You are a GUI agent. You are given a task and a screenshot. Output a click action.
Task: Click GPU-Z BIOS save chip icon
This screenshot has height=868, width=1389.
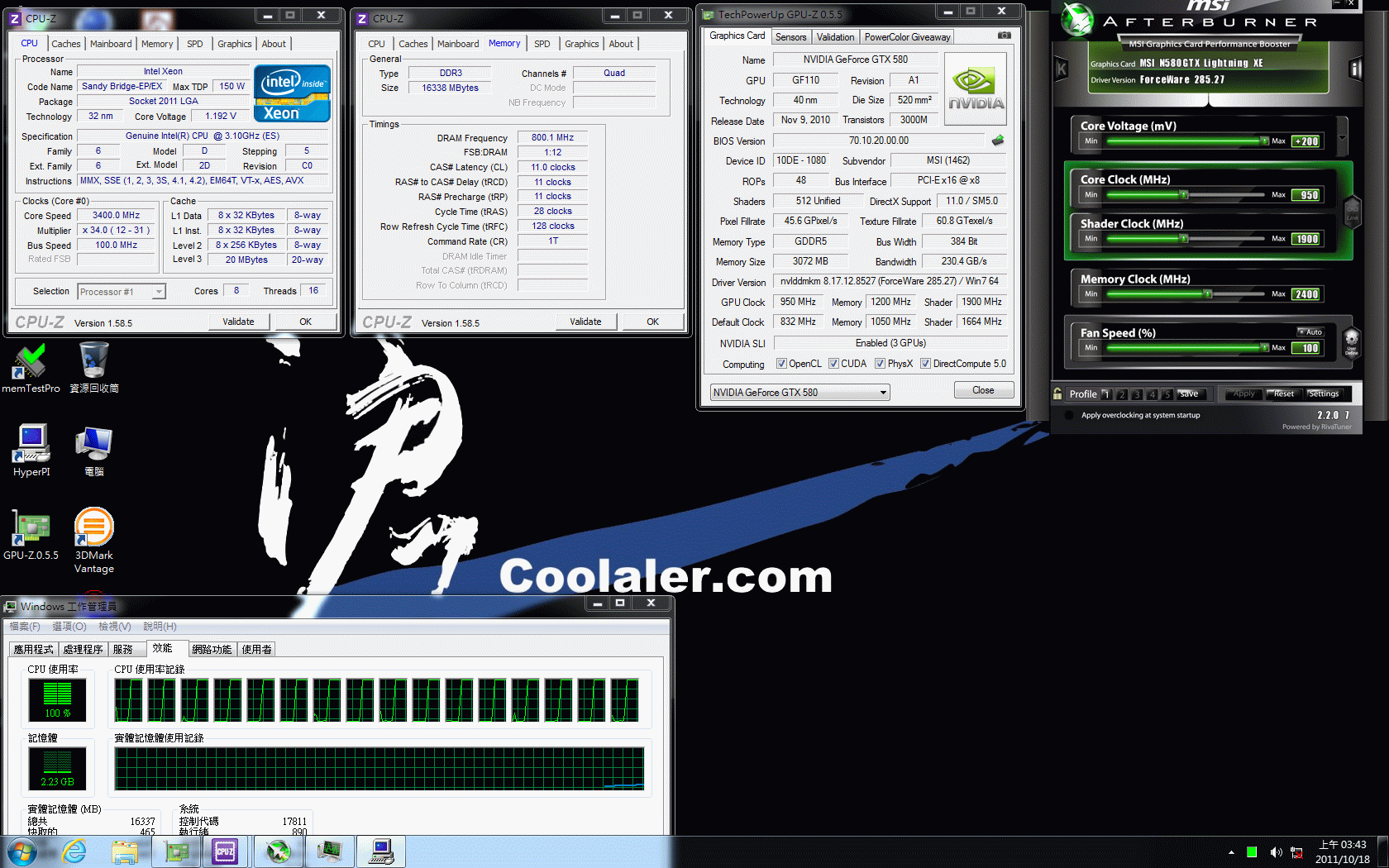coord(998,141)
